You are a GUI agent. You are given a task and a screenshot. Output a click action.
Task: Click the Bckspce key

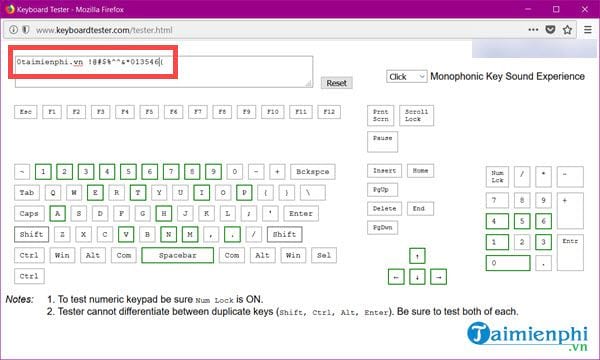[x=313, y=172]
